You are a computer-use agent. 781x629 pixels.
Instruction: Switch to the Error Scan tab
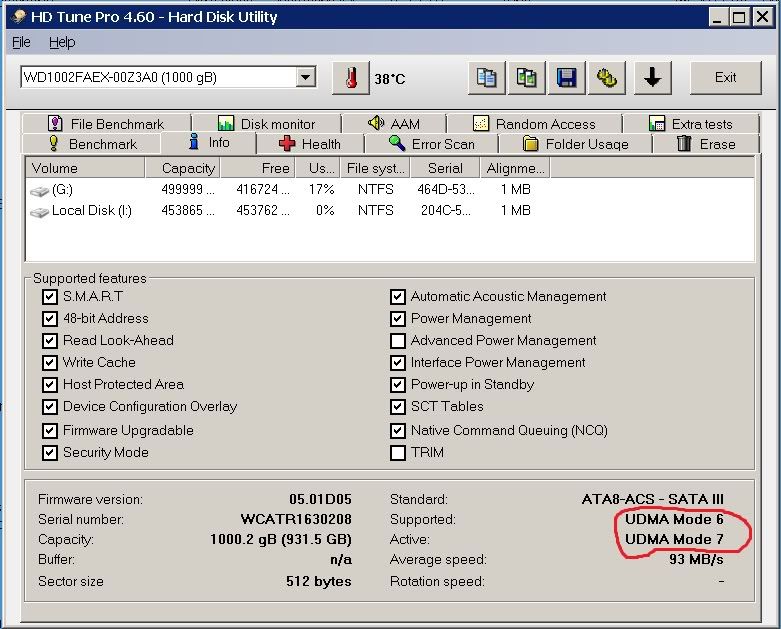pyautogui.click(x=432, y=144)
